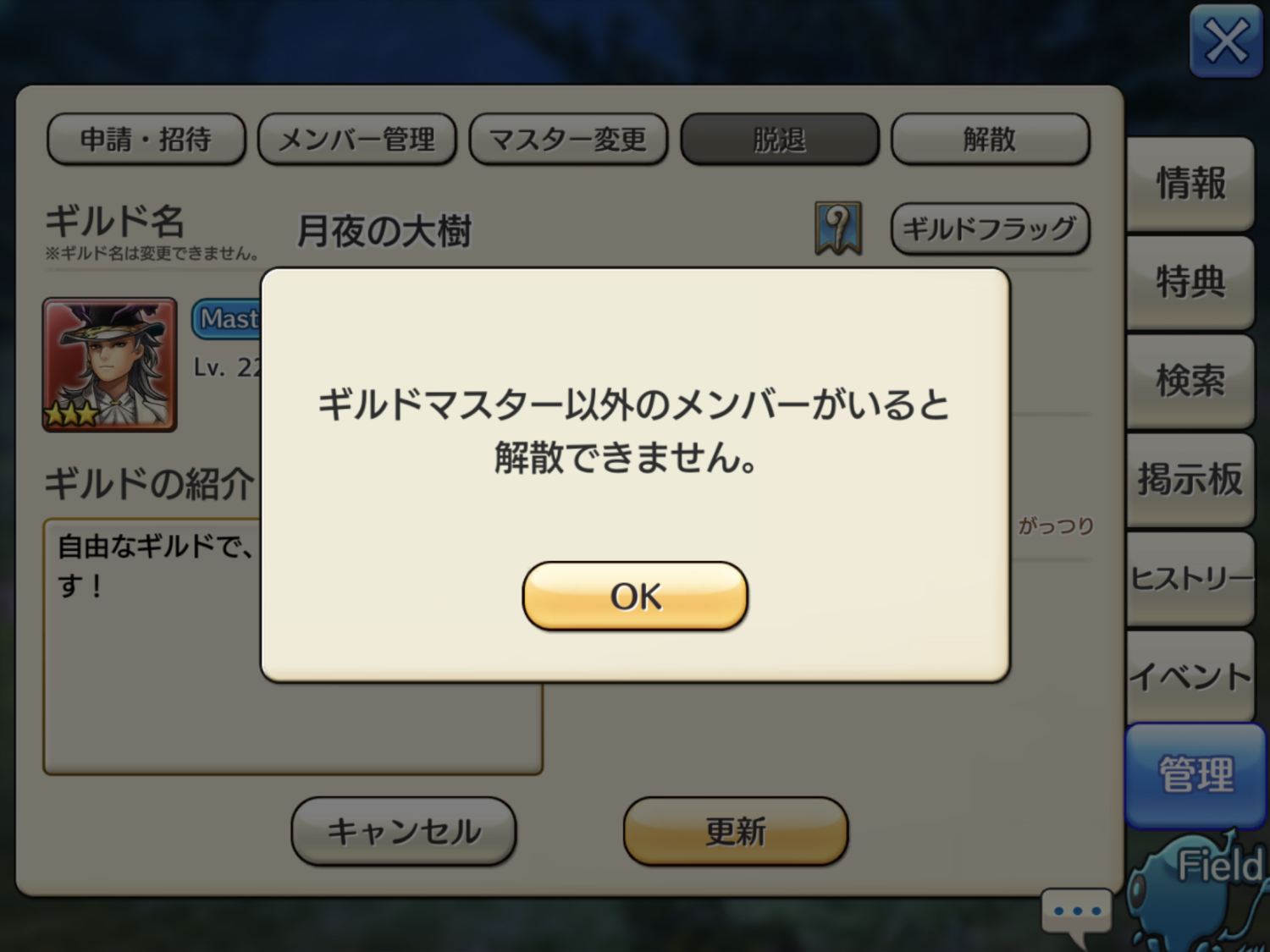Open the イベント side tab
The height and width of the screenshot is (952, 1270).
click(1190, 676)
